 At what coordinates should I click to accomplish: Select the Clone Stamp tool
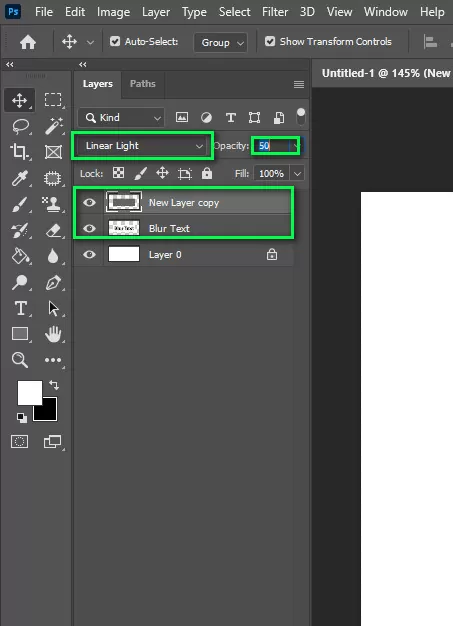click(52, 204)
